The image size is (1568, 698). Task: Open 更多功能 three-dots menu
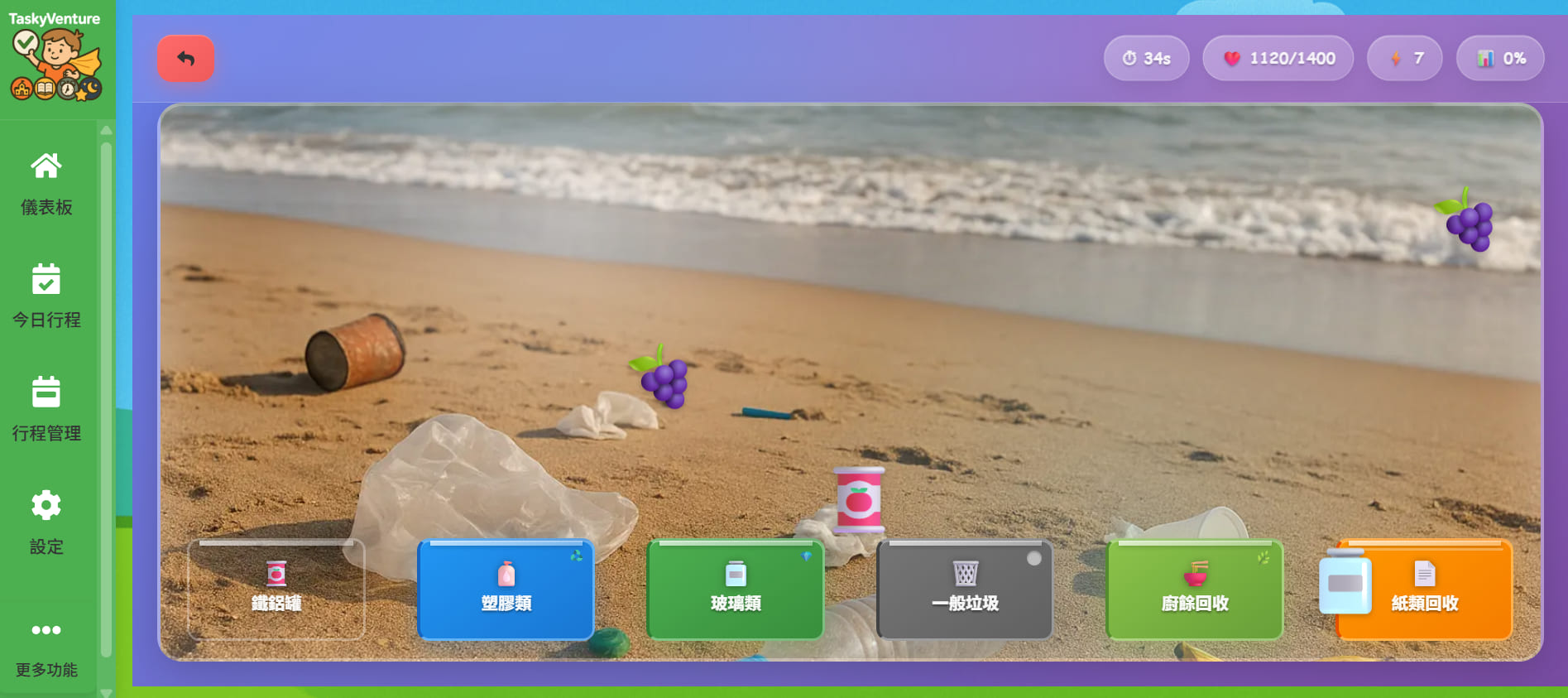(46, 630)
